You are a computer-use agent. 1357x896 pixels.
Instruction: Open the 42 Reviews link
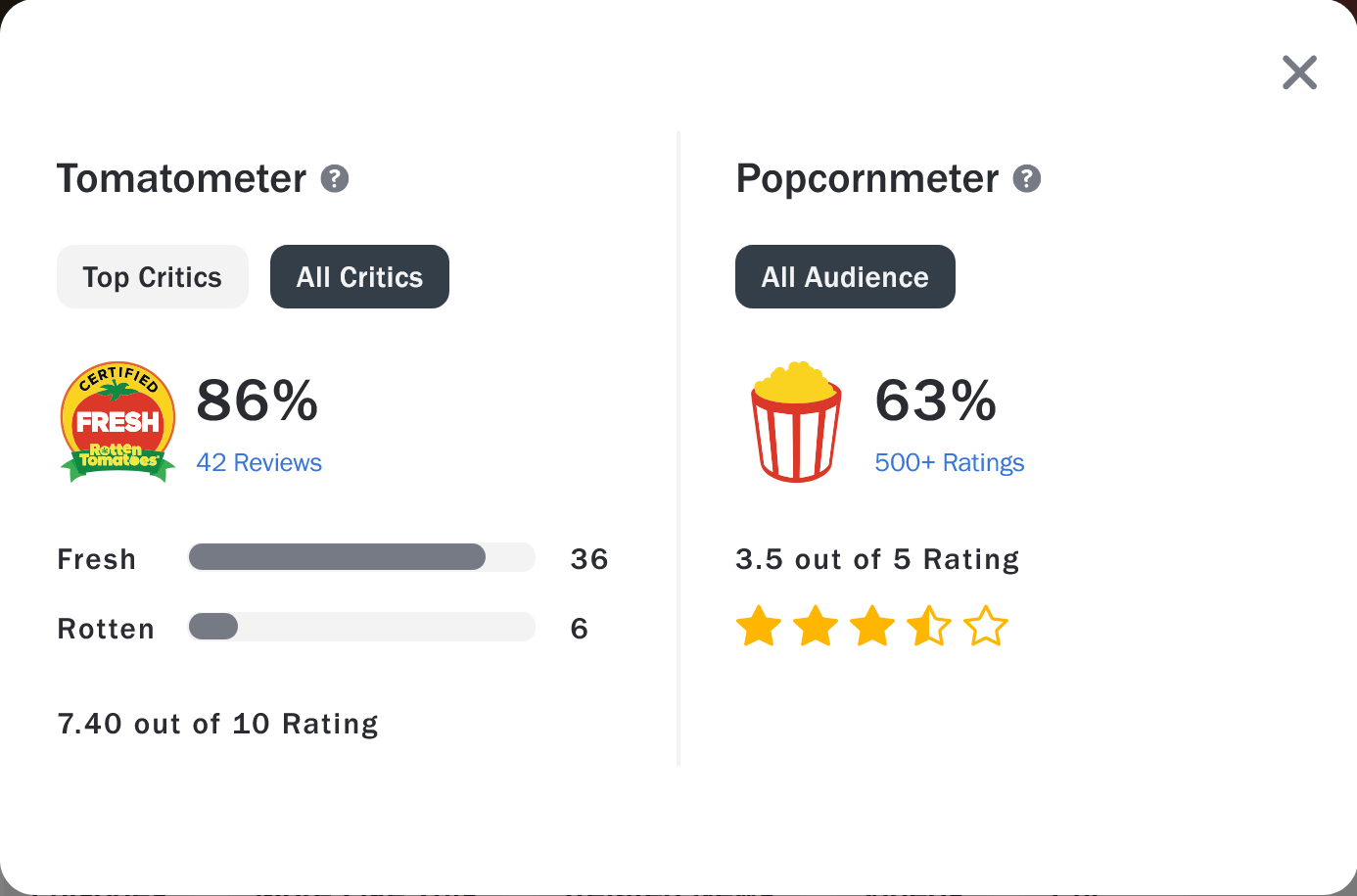click(259, 462)
